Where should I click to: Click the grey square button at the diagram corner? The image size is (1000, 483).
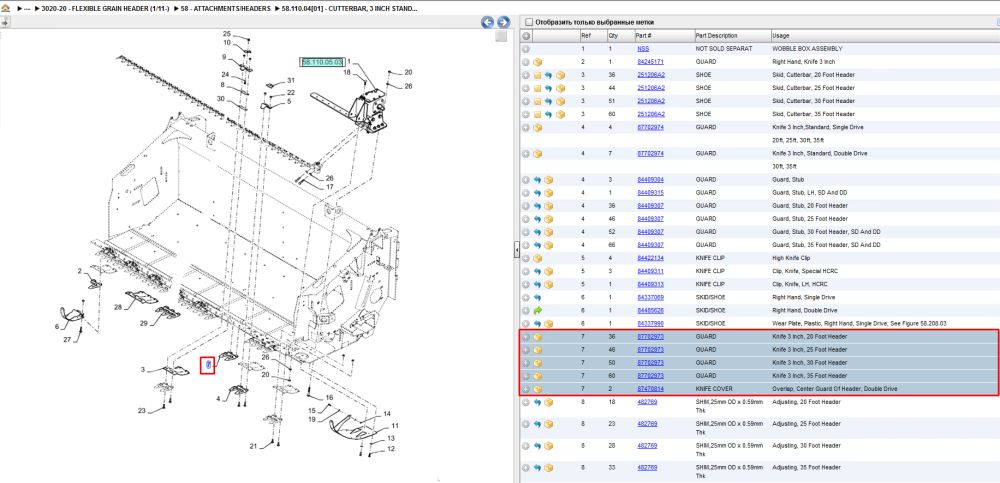coord(501,36)
